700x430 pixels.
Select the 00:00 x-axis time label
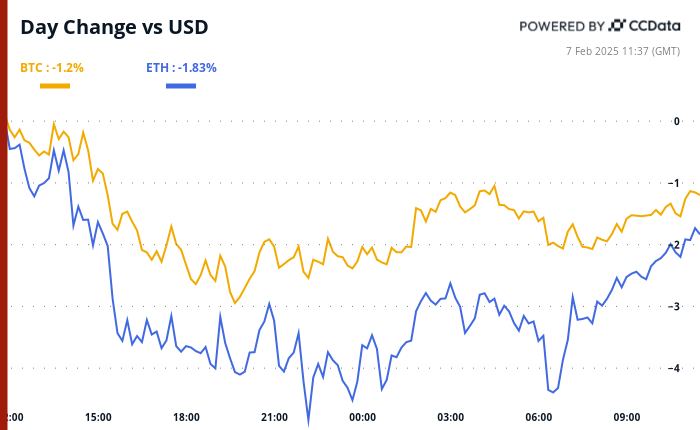(x=363, y=417)
